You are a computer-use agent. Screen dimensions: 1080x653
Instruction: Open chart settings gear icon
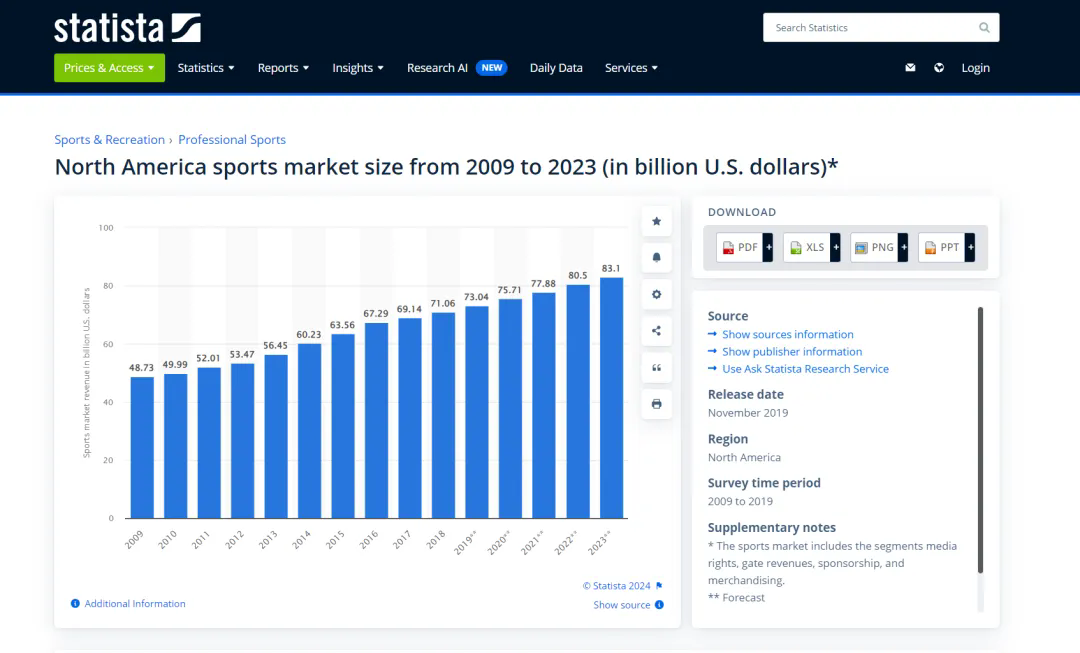click(656, 294)
